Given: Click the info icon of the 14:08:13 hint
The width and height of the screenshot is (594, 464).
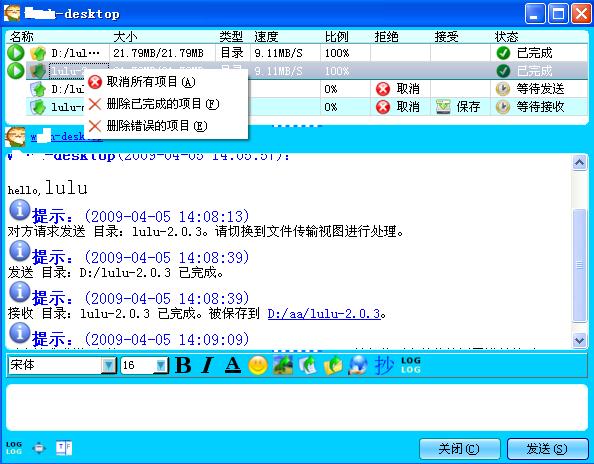Looking at the screenshot, I should click(x=20, y=210).
